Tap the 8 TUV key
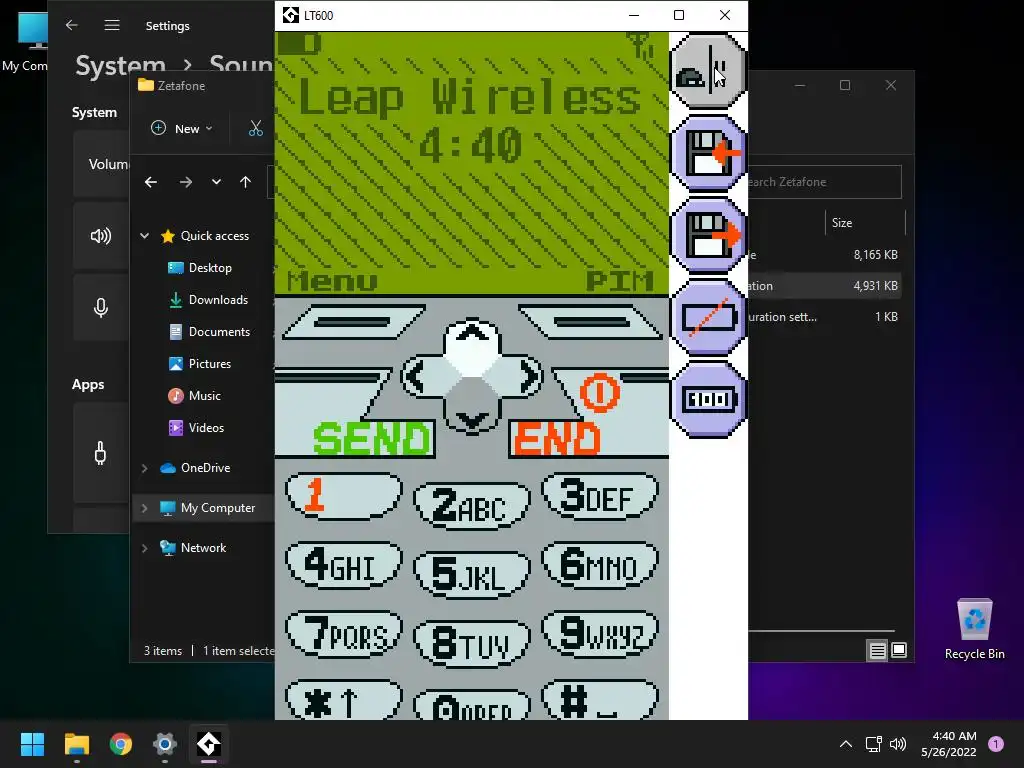 click(x=472, y=644)
